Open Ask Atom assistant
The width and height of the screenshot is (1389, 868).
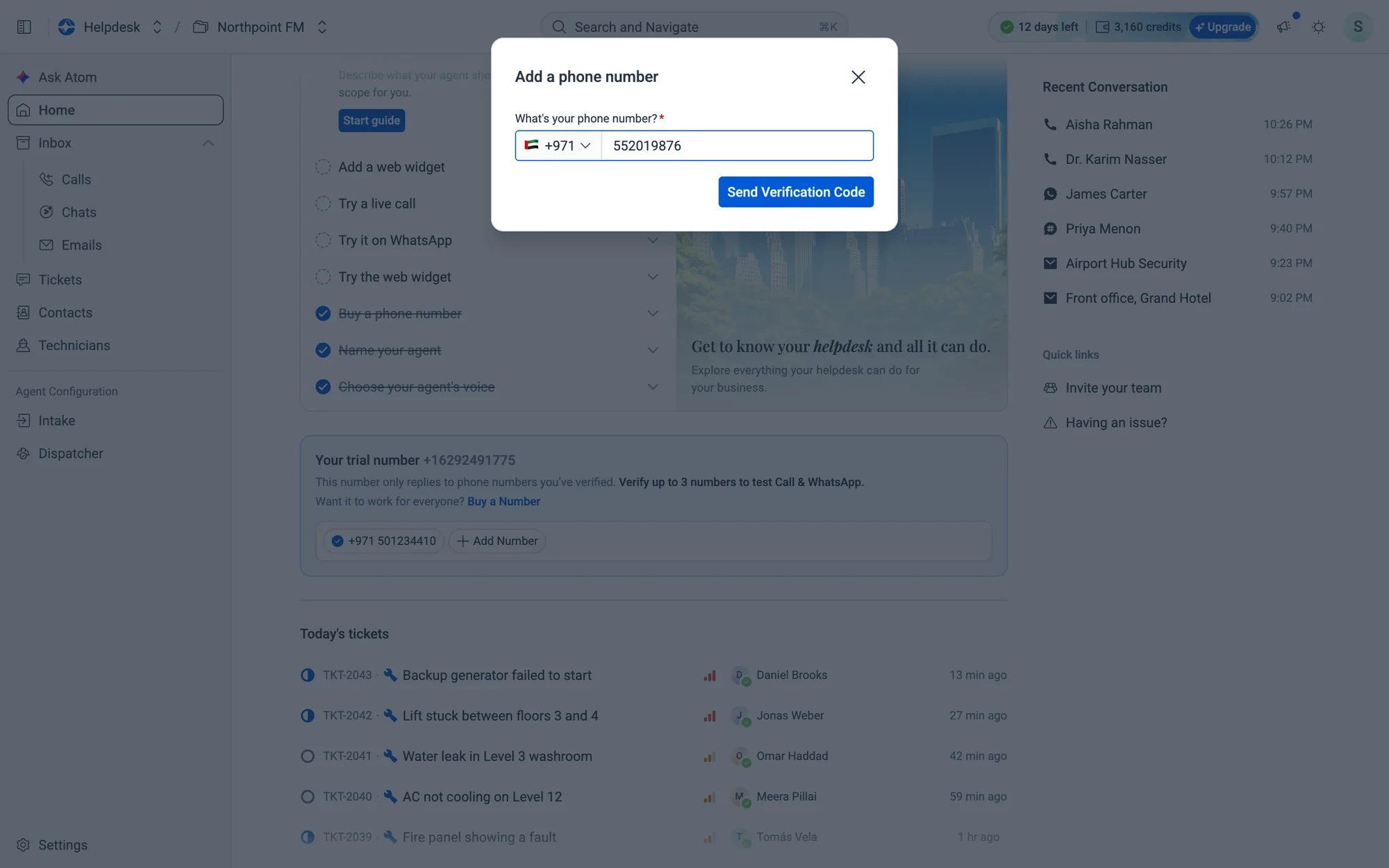67,77
